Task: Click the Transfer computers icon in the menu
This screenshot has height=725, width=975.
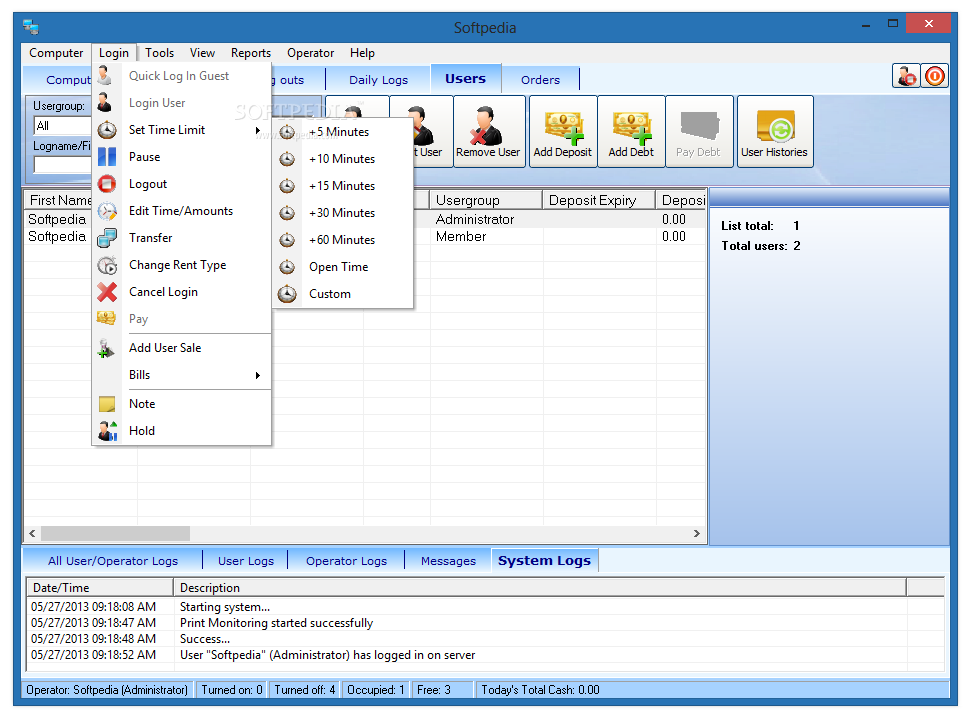Action: pyautogui.click(x=107, y=238)
